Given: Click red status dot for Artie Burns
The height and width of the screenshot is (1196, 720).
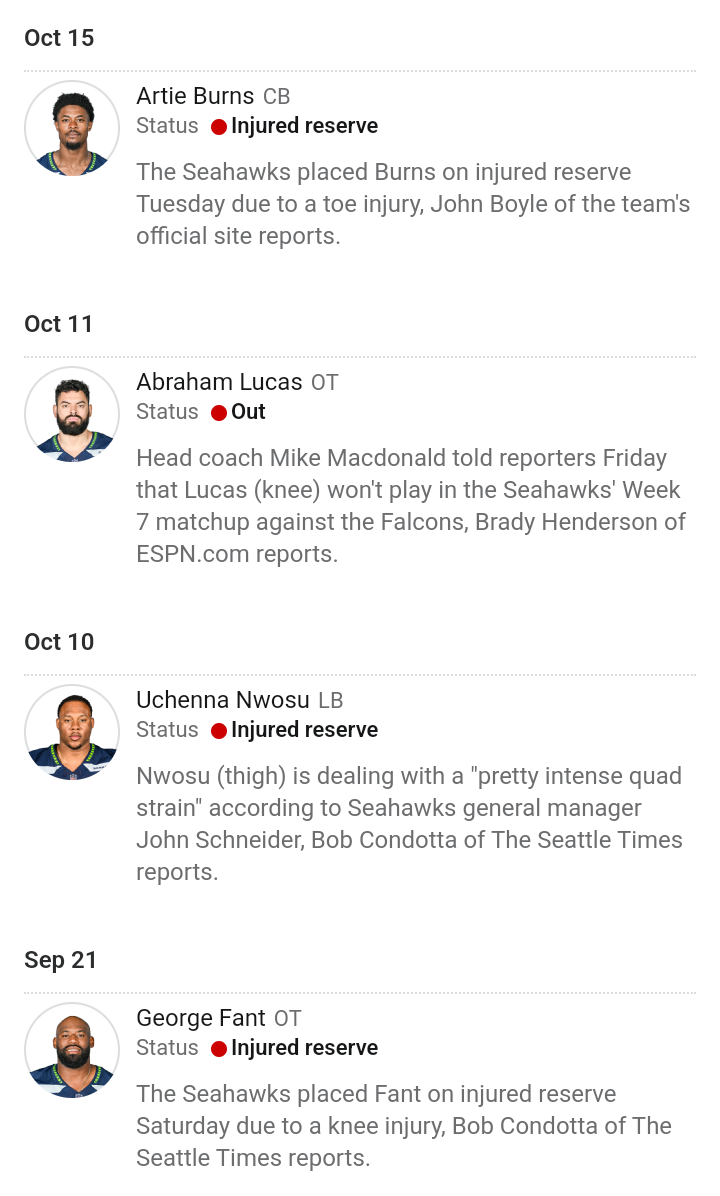Looking at the screenshot, I should click(219, 127).
